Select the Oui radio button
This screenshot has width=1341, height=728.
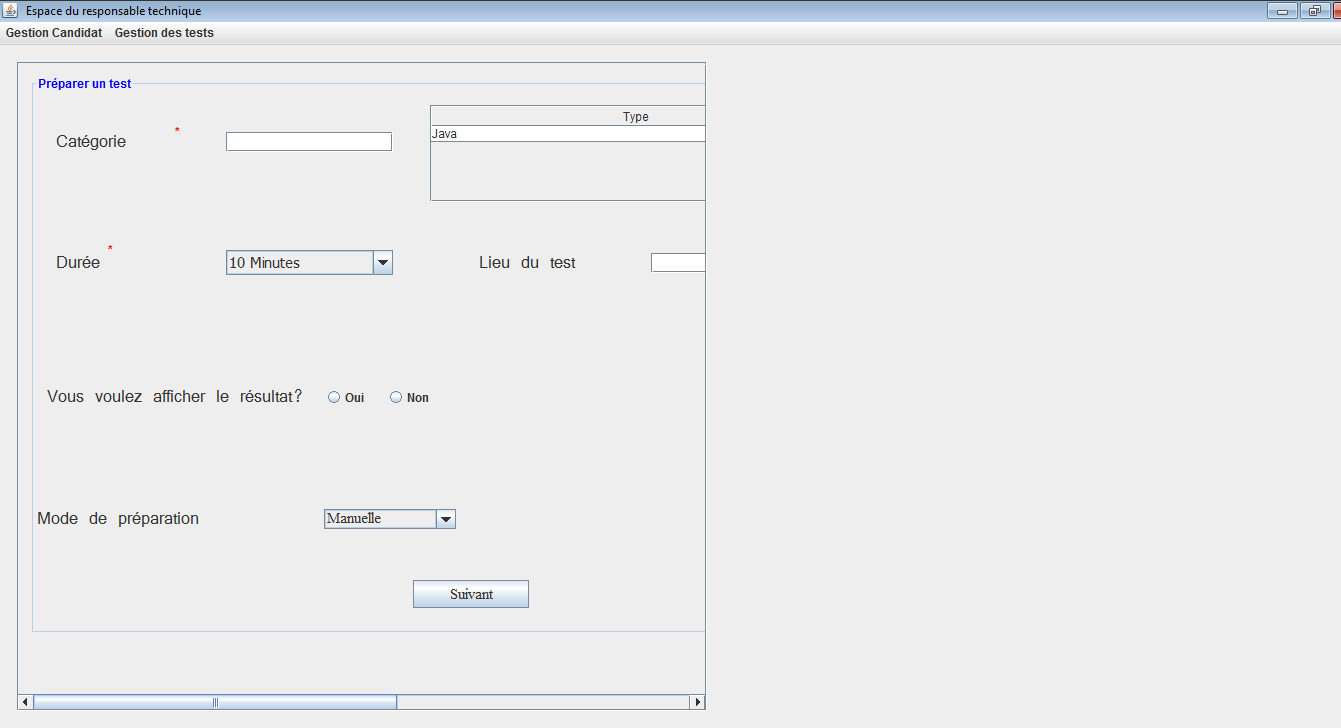333,396
